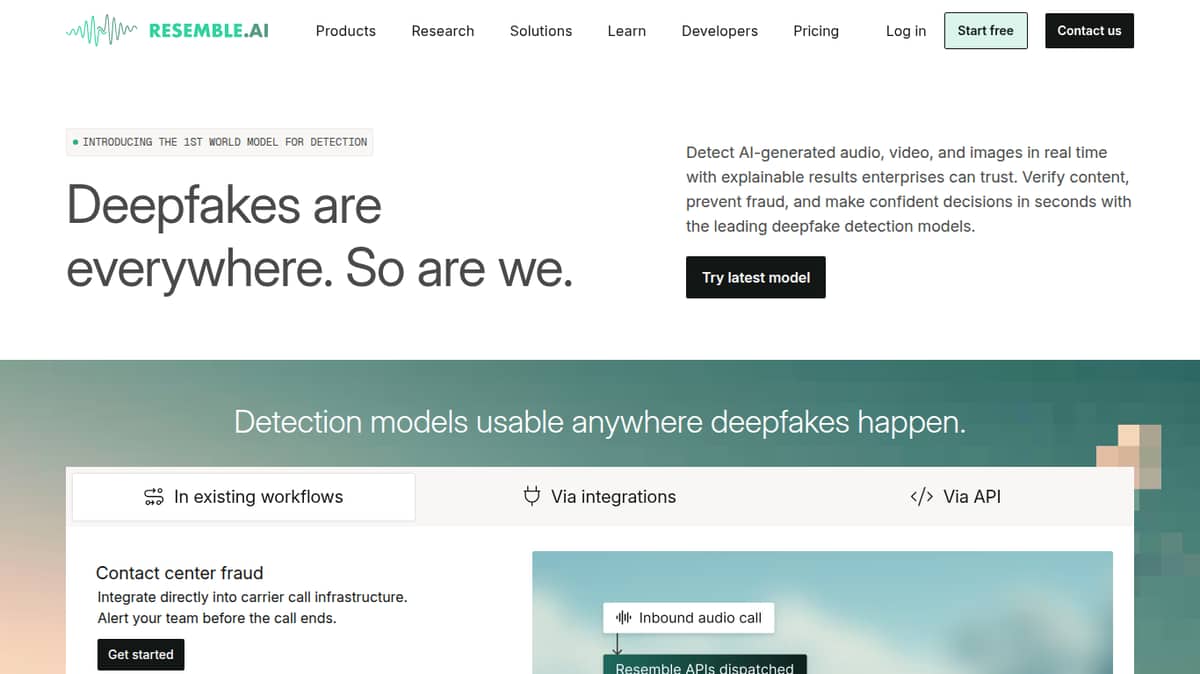1200x674 pixels.
Task: Click the Resemble APIs dispatched box
Action: click(705, 665)
